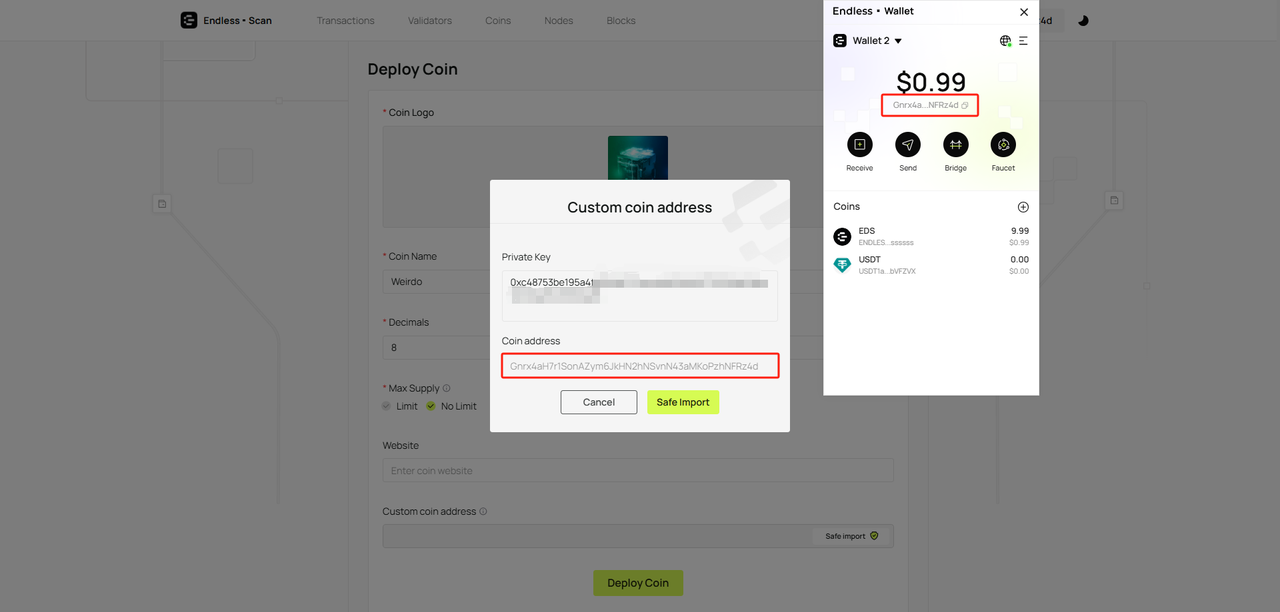Viewport: 1280px width, 612px height.
Task: Open the USDT coin entry
Action: tap(930, 265)
